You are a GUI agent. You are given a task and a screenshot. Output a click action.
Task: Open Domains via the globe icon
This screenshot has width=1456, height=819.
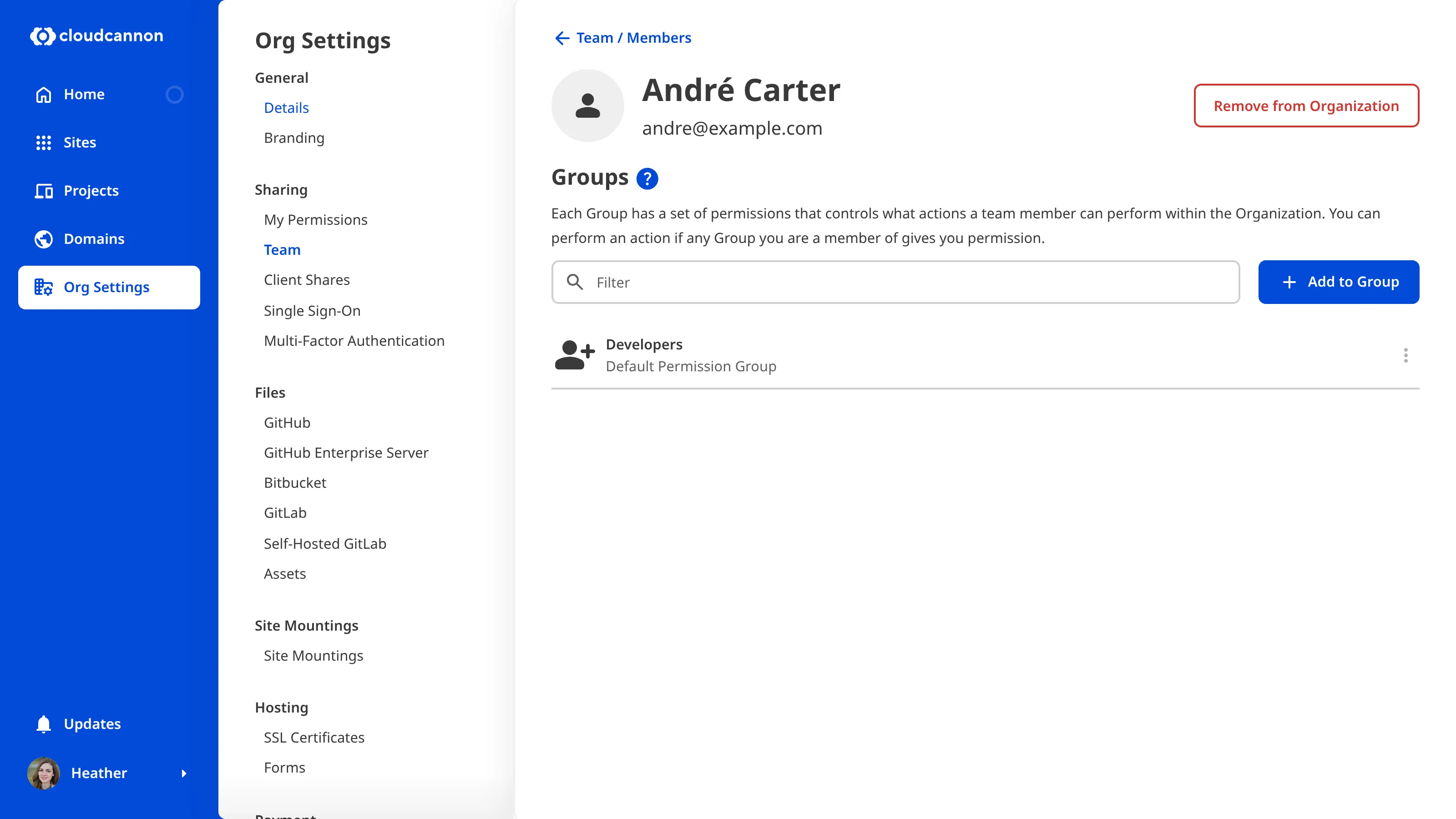point(44,238)
